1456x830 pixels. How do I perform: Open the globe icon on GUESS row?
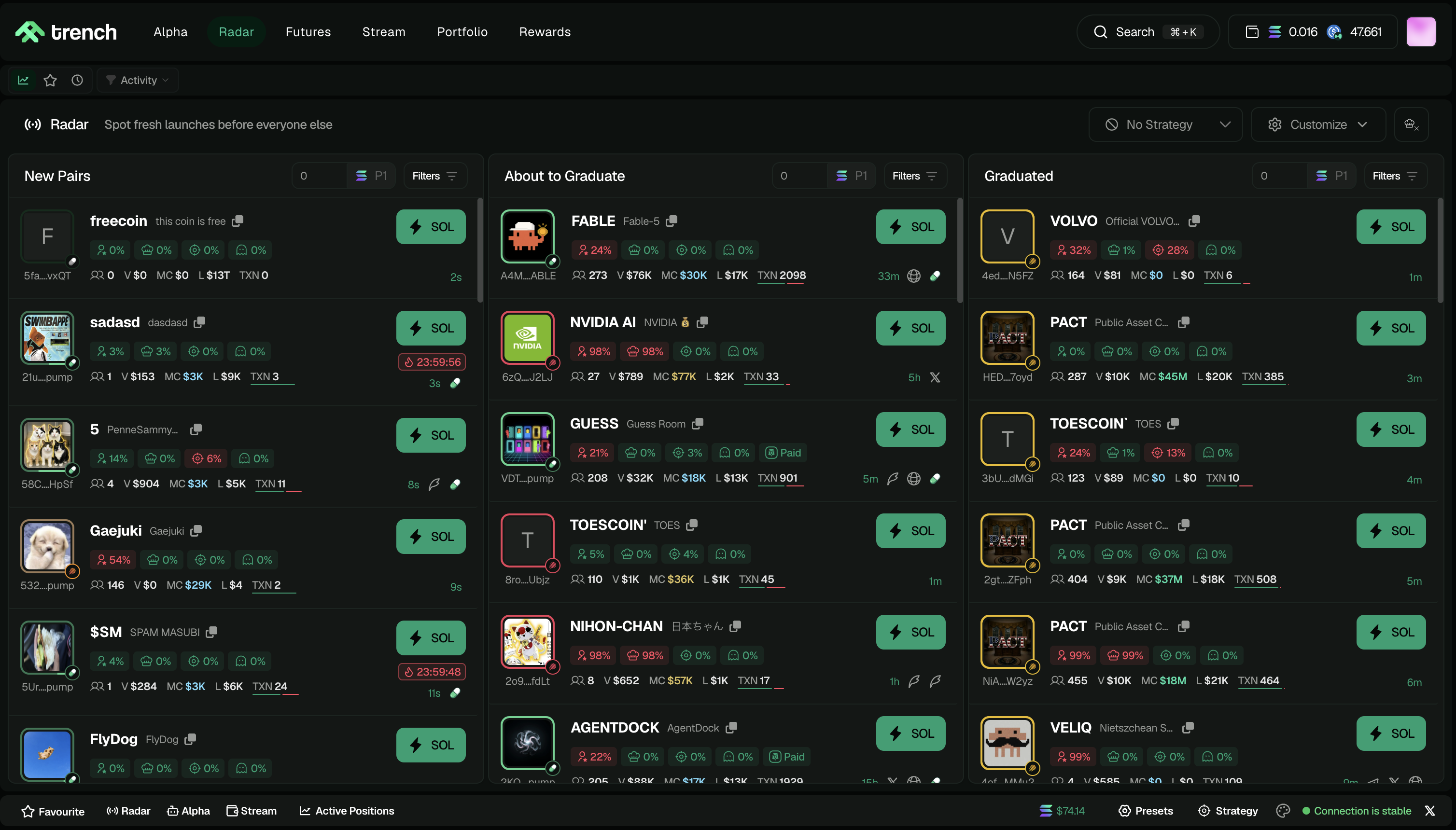[x=914, y=479]
